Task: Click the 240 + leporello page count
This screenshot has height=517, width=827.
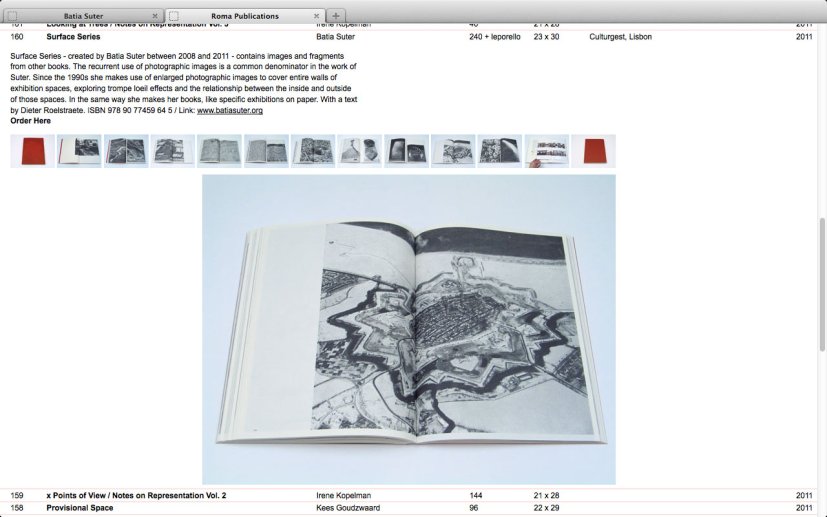Action: coord(495,37)
